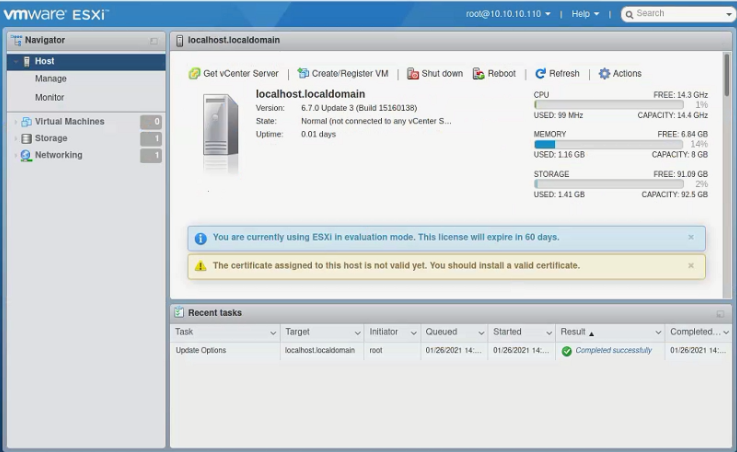Click the yellow warning icon in certificate alert
This screenshot has width=737, height=452.
(x=201, y=266)
